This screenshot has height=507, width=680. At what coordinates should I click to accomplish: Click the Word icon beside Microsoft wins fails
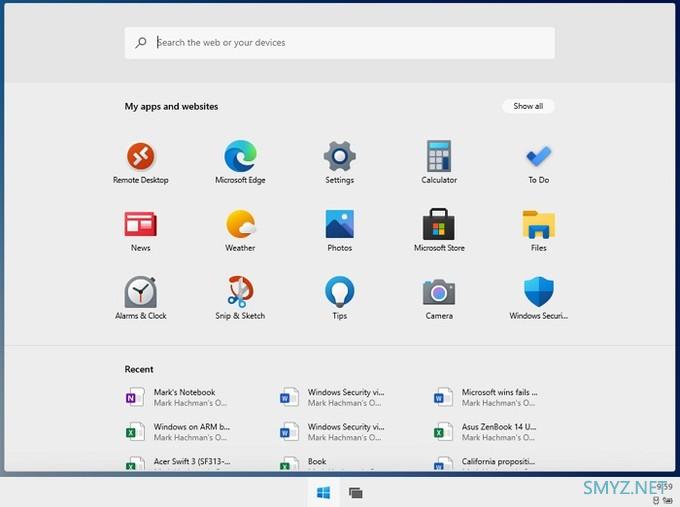[443, 397]
